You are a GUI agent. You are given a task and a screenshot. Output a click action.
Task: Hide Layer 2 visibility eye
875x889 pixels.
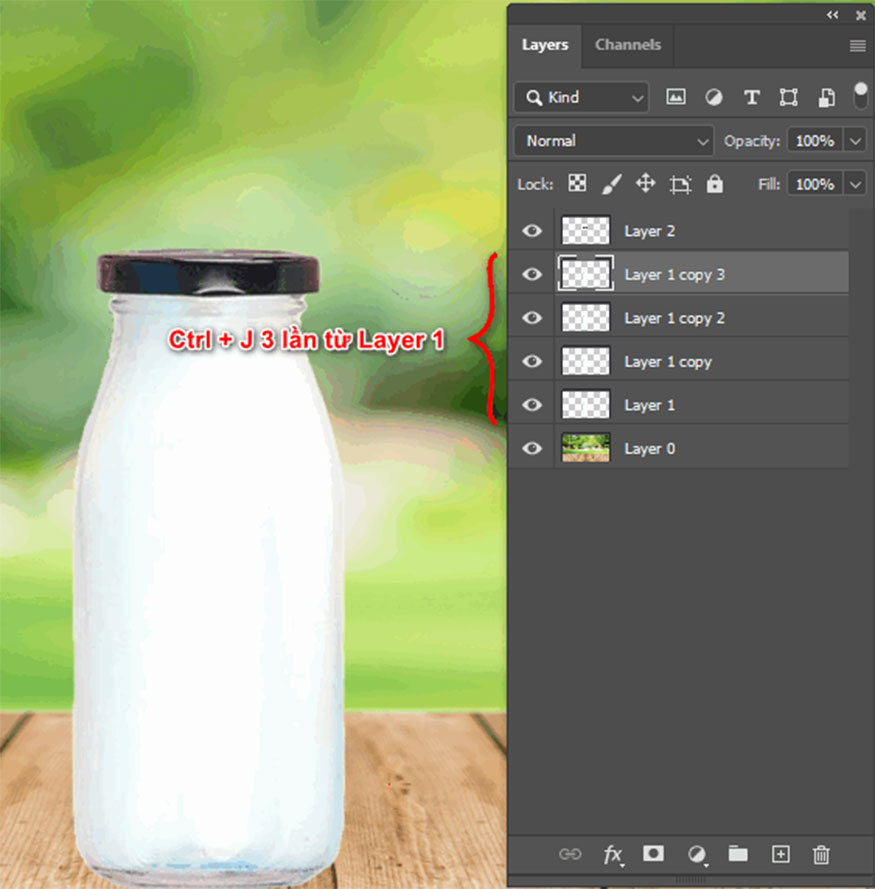point(532,231)
